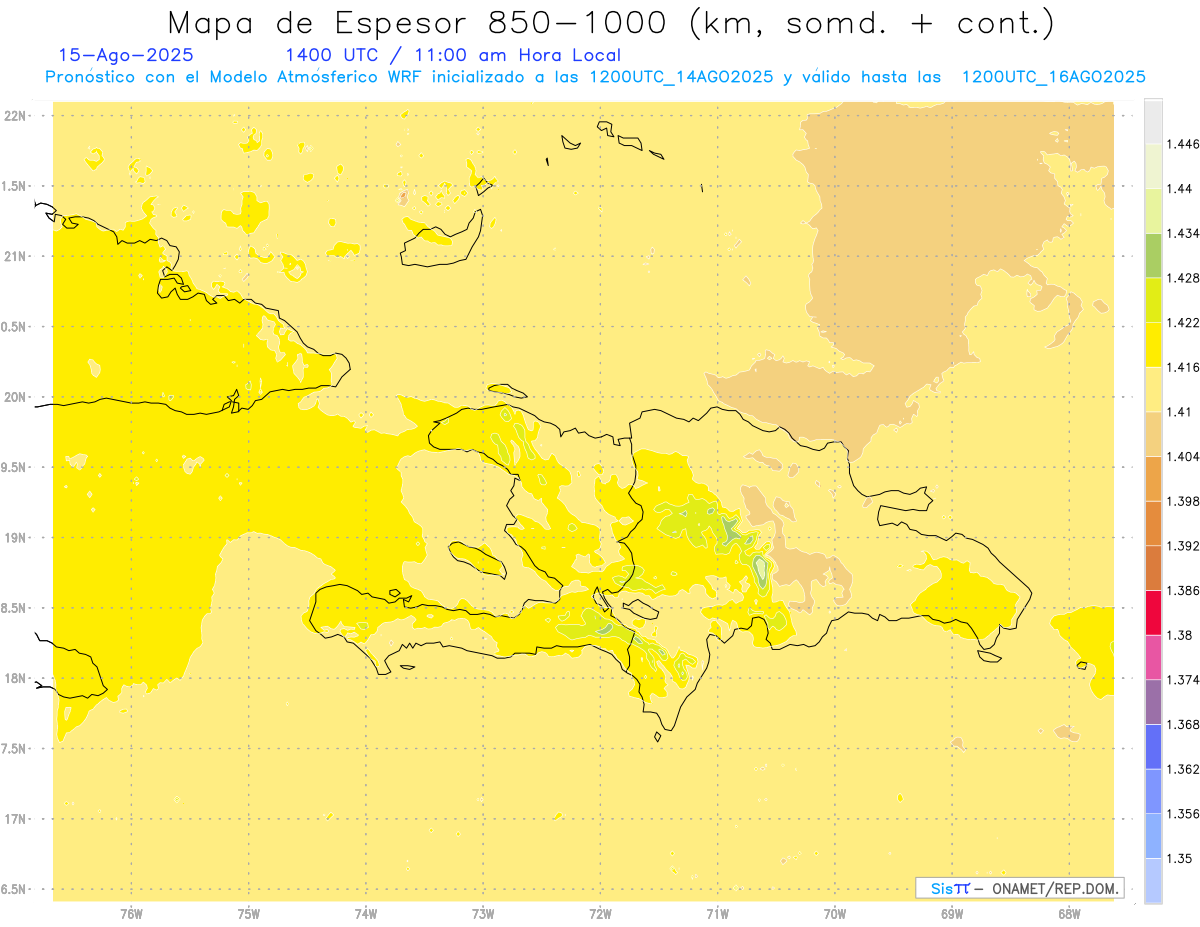1200x927 pixels.
Task: Click the 75W longitude label
Action: tap(249, 914)
